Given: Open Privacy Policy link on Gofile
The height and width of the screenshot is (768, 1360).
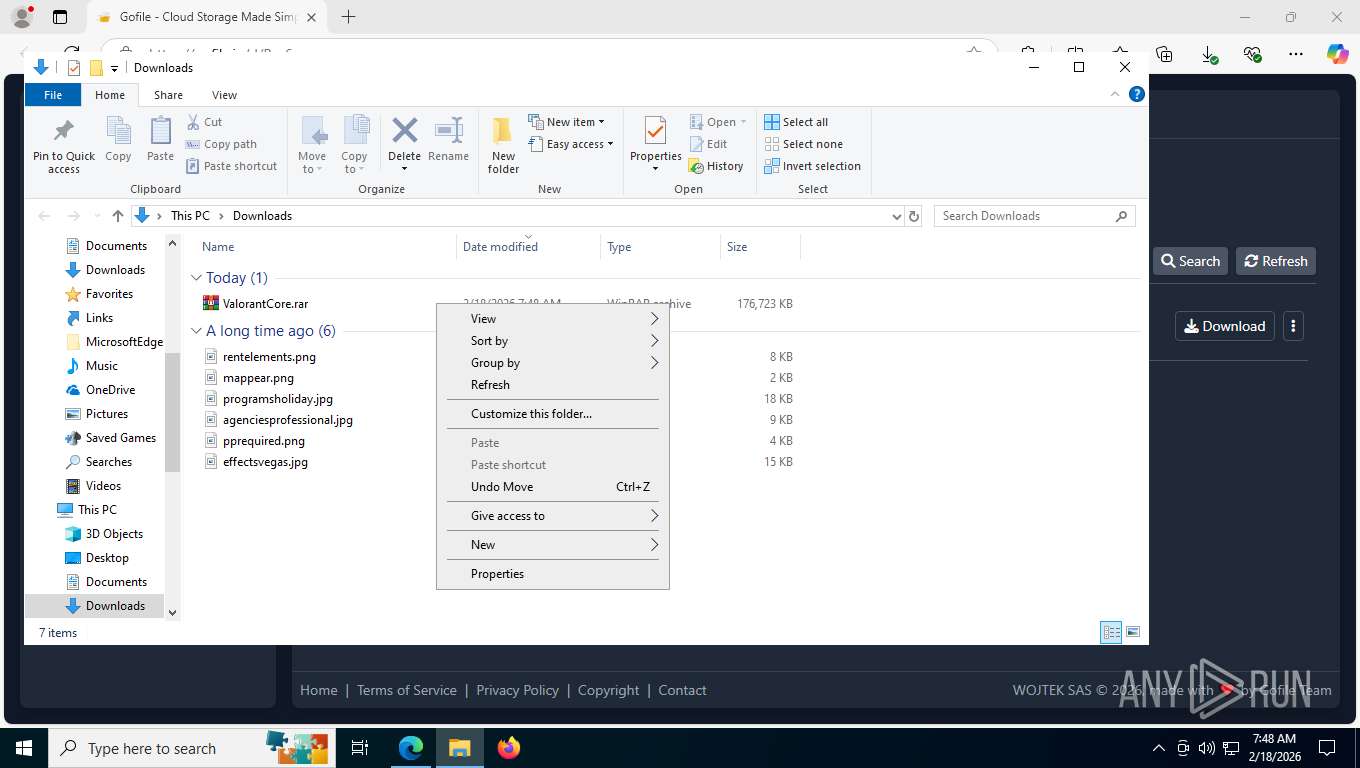Looking at the screenshot, I should point(517,690).
